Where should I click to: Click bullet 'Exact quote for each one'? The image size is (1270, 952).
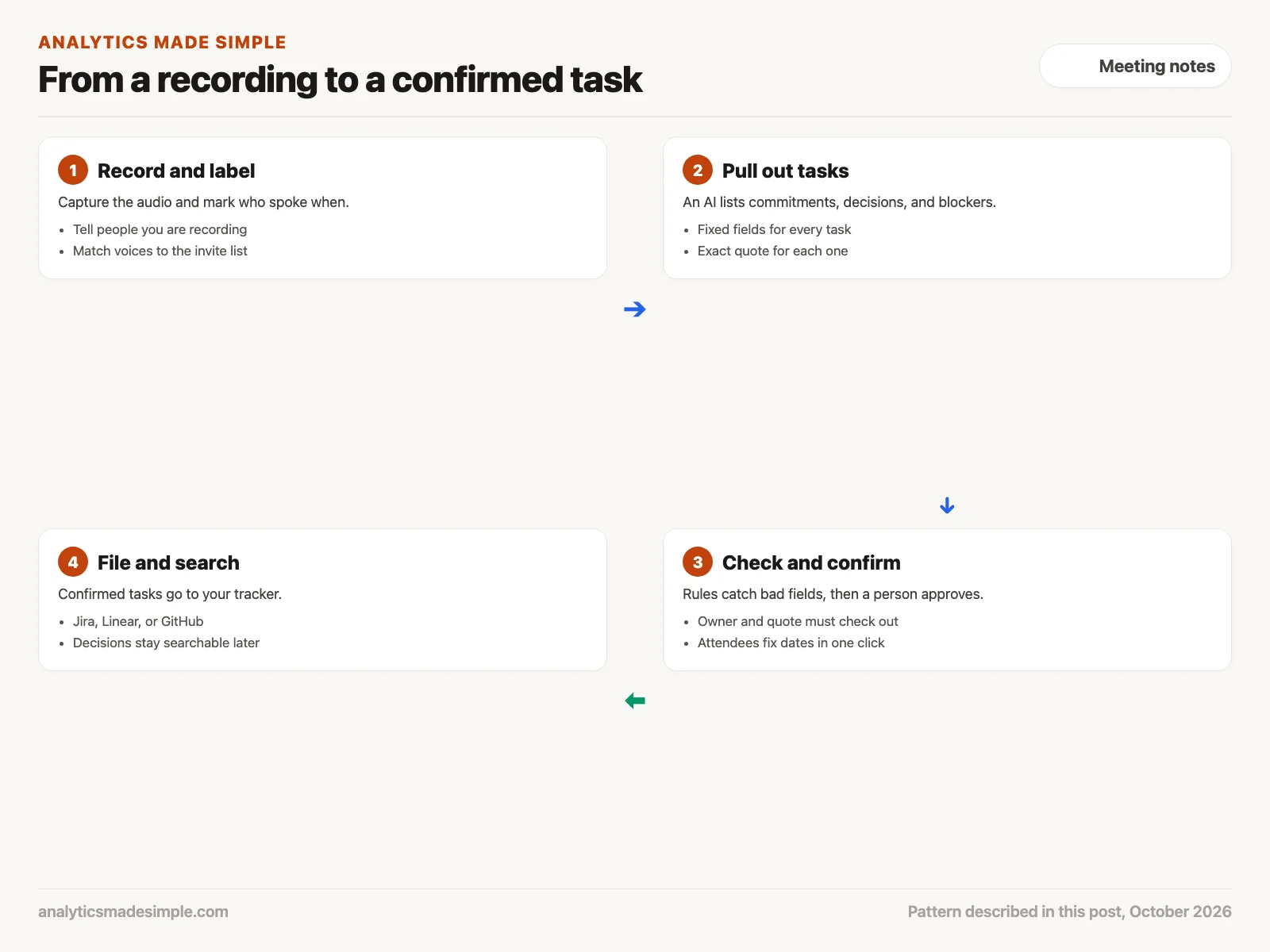[x=772, y=251]
